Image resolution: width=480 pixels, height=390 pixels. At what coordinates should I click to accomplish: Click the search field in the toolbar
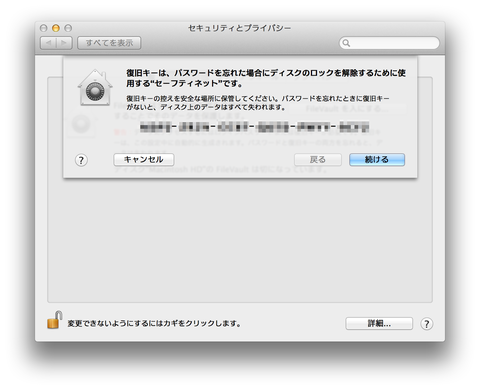point(389,43)
